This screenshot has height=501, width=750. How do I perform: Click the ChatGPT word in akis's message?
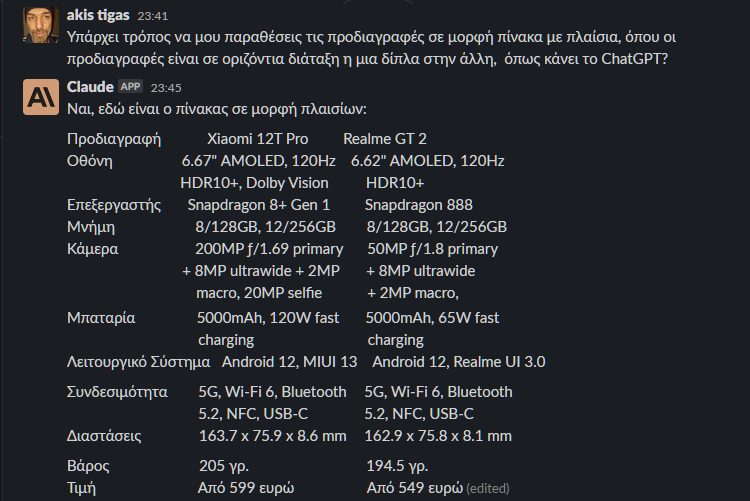click(634, 59)
